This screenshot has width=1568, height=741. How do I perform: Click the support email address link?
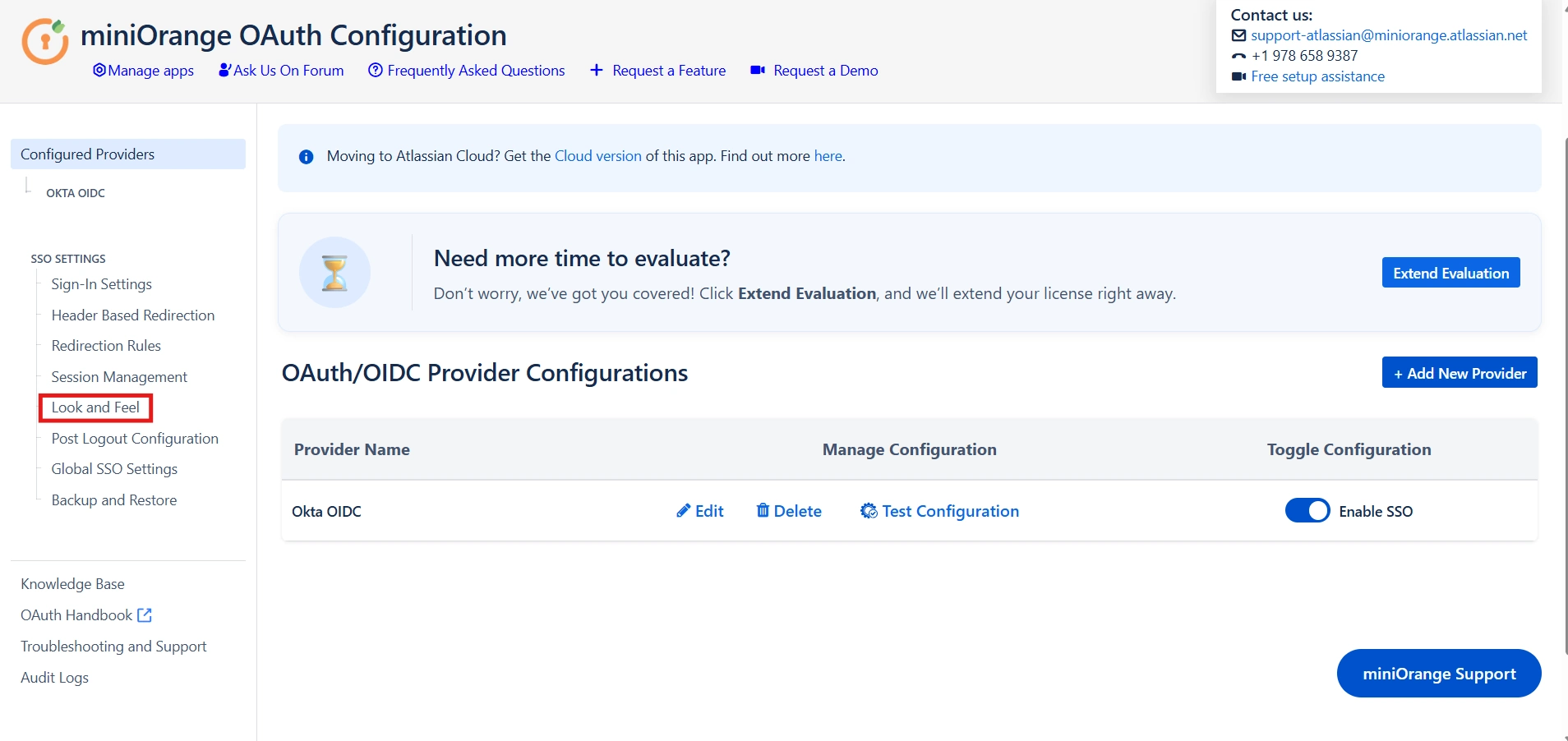point(1389,35)
